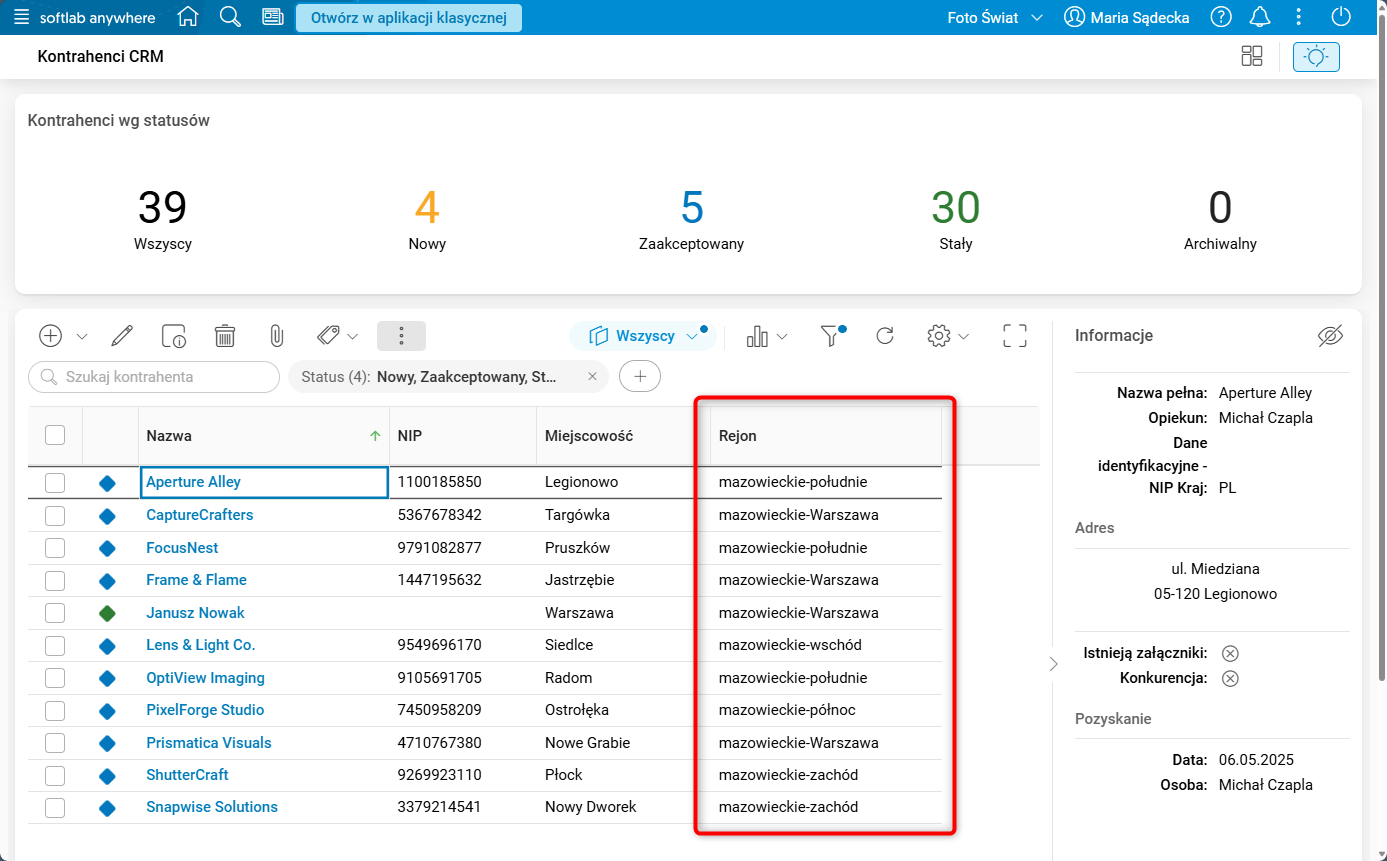The image size is (1387, 861).
Task: Open the top bar three-dot menu
Action: (x=1299, y=17)
